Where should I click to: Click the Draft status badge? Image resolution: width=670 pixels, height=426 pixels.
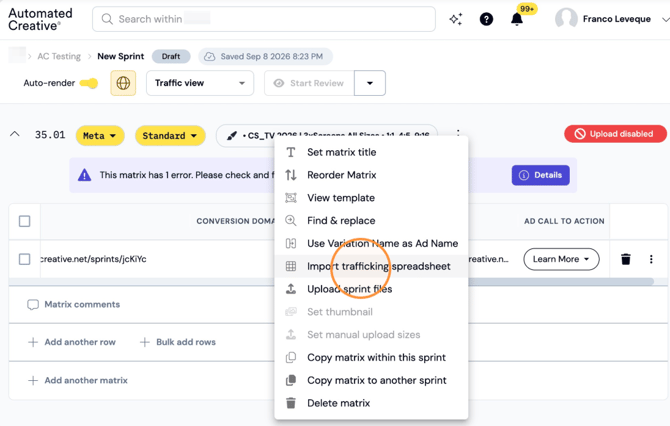[171, 56]
